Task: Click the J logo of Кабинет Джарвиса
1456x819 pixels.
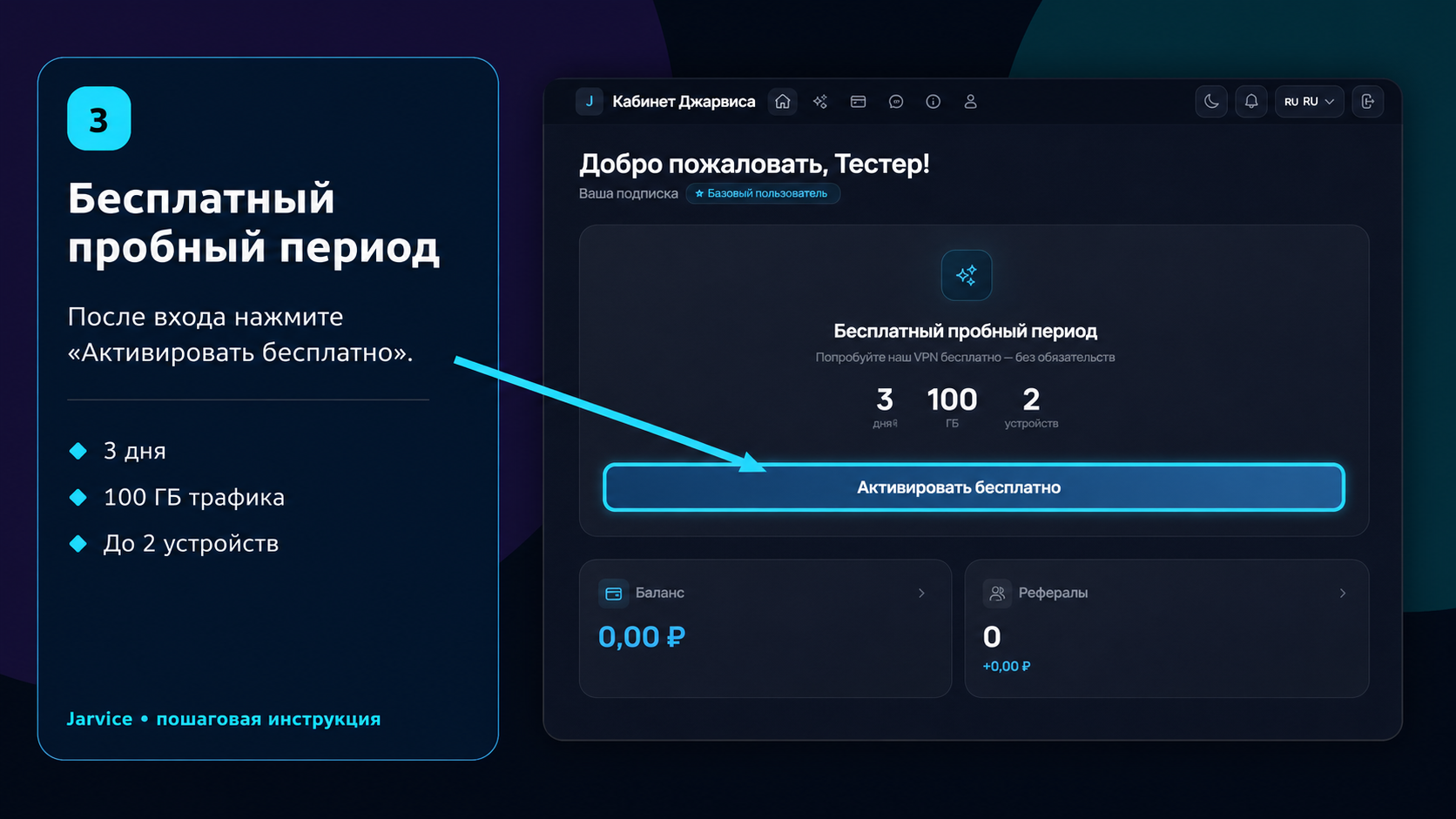Action: click(590, 102)
